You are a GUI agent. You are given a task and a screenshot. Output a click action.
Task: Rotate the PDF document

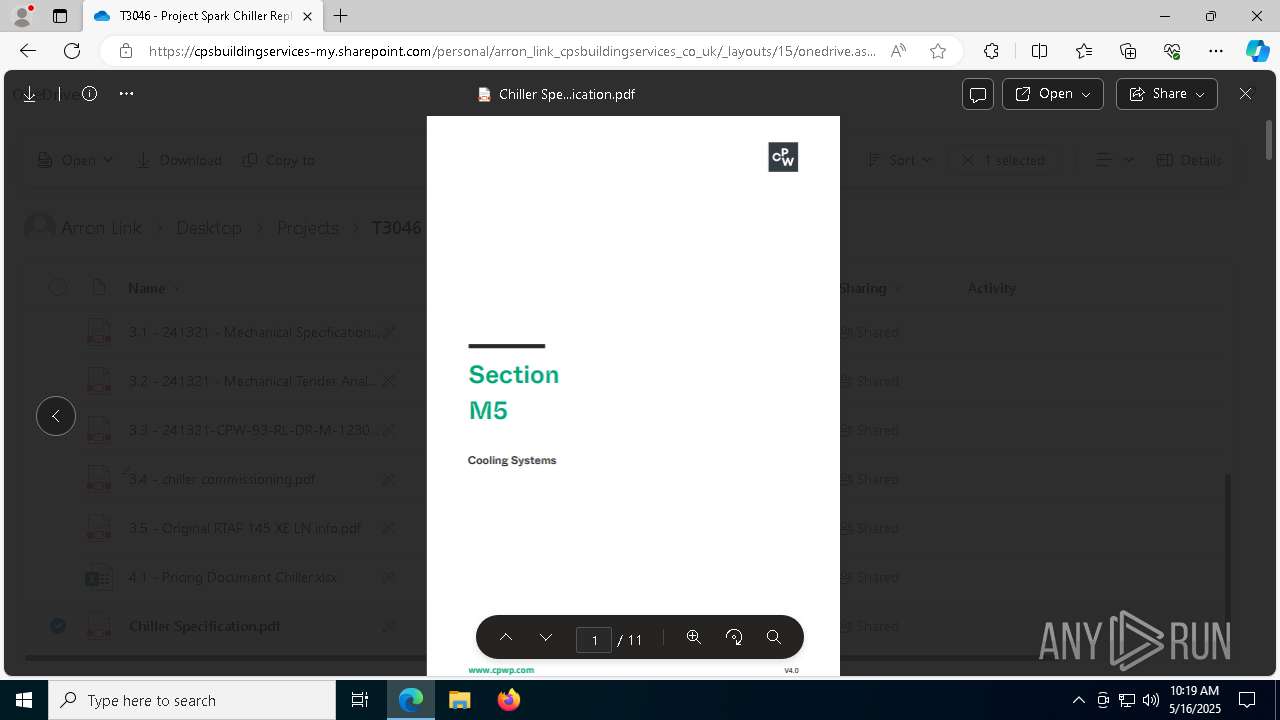tap(734, 638)
